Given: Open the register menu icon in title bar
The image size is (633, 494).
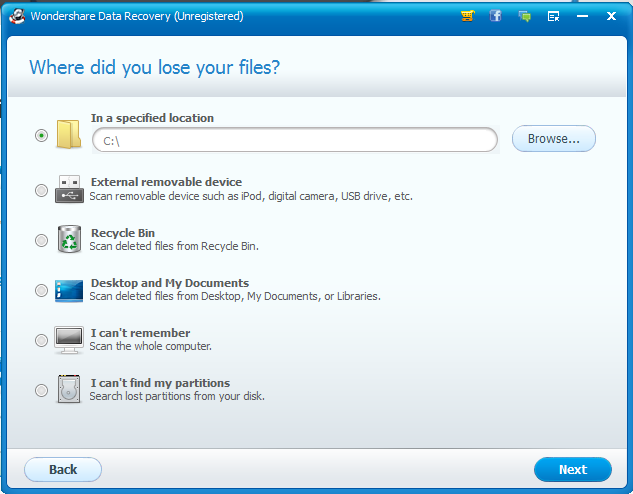Looking at the screenshot, I should coord(553,16).
